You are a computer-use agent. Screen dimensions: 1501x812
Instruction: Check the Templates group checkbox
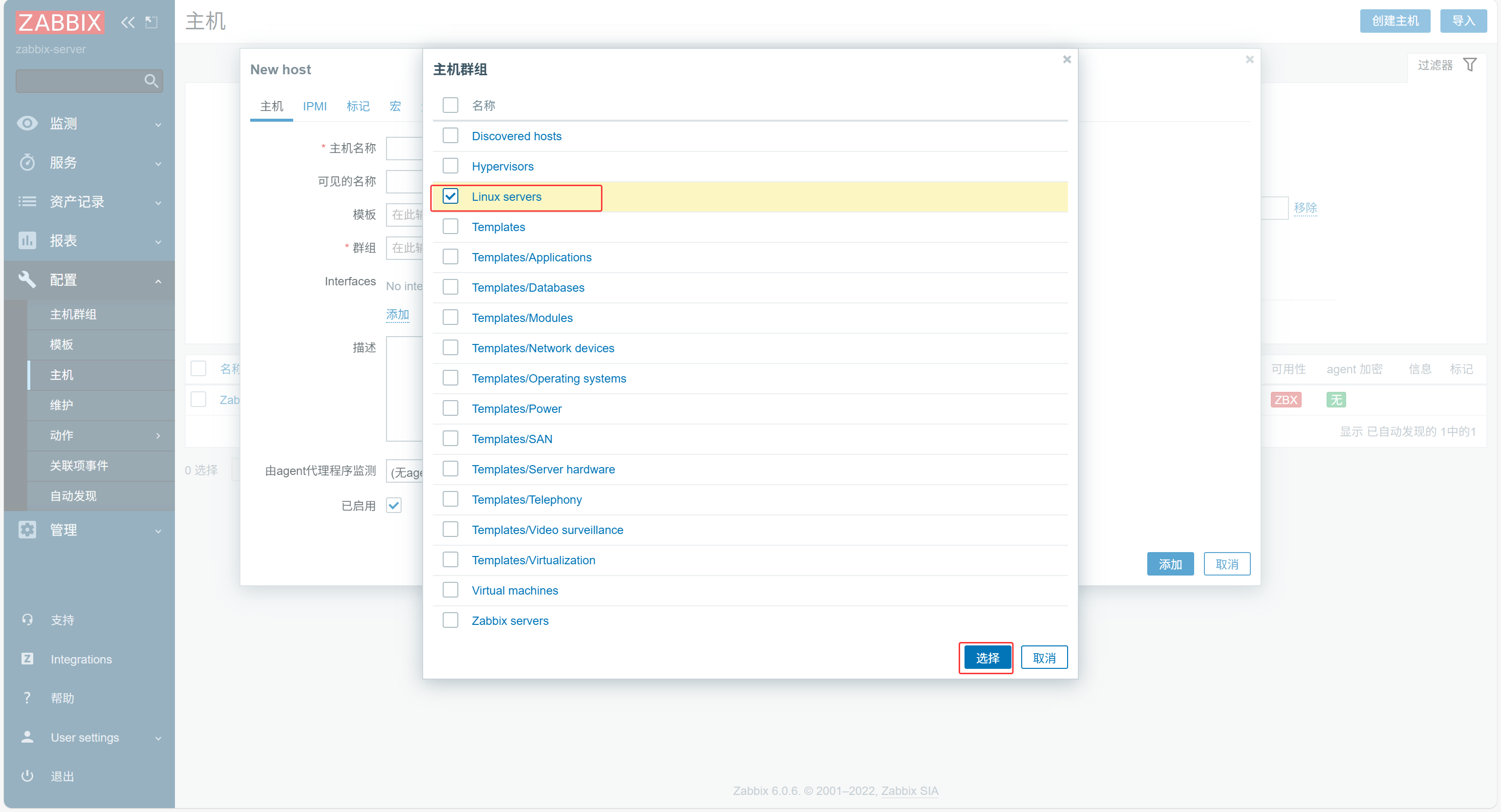pos(450,227)
